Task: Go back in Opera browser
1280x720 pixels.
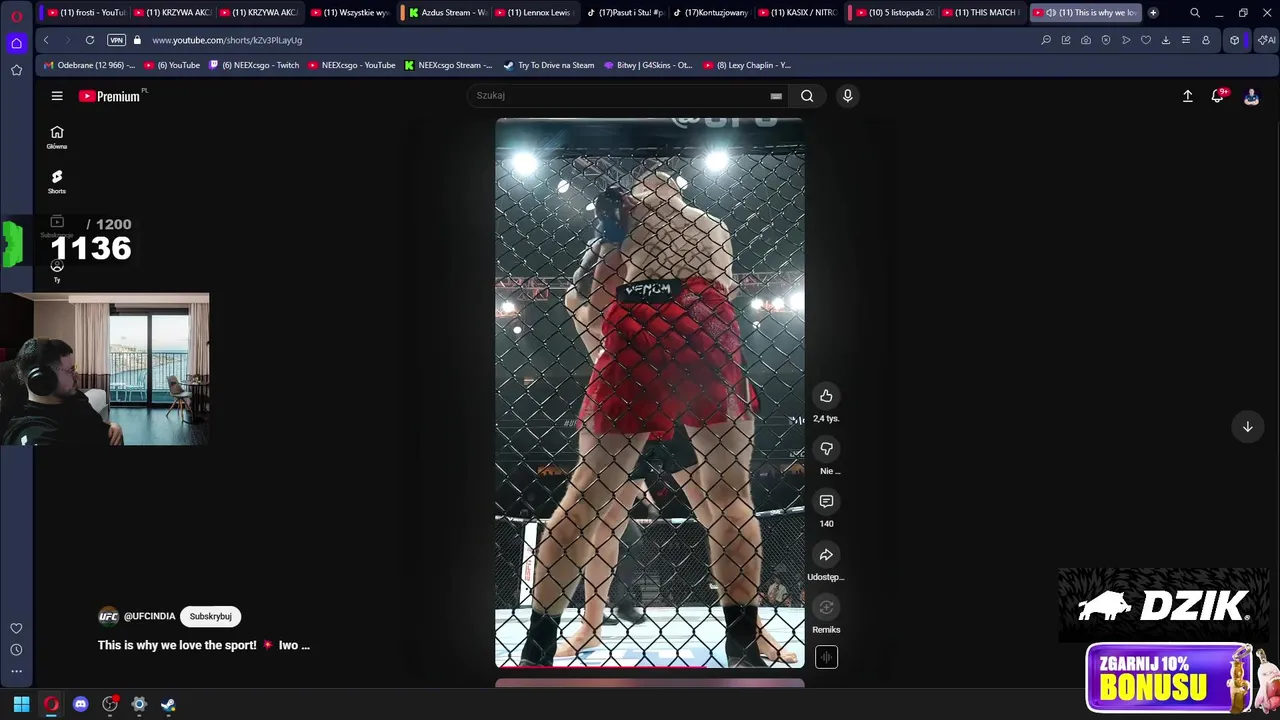Action: click(x=46, y=40)
